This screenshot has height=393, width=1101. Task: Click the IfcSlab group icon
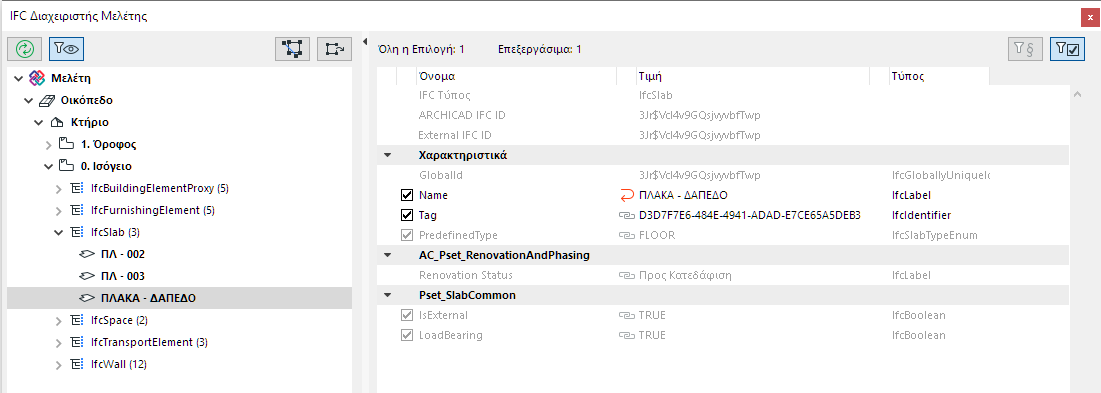(x=77, y=232)
